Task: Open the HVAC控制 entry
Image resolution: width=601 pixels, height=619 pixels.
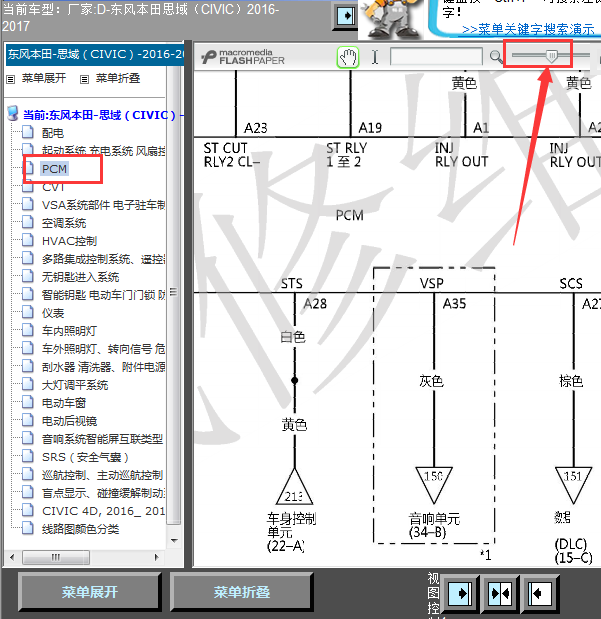Action: (x=69, y=241)
